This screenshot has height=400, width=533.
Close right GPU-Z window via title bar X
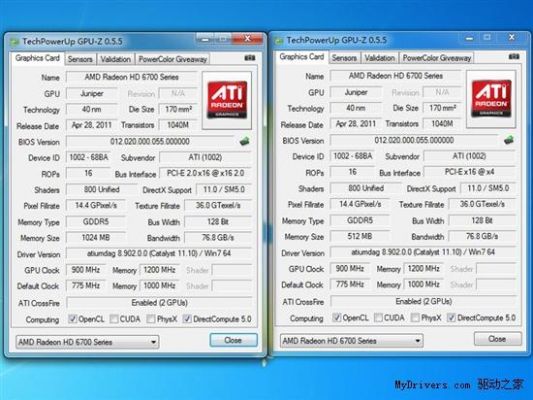point(512,37)
